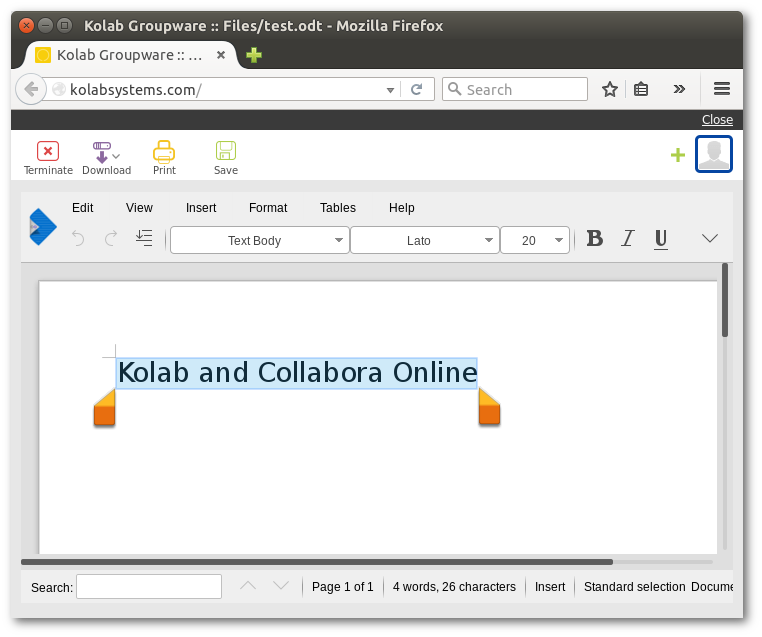Click the 4 words, 26 characters status

[454, 587]
